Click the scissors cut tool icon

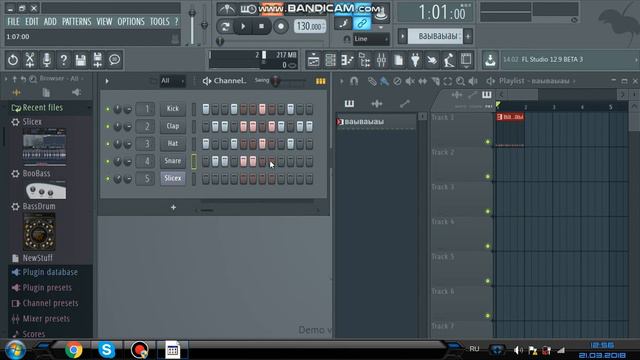(30, 60)
